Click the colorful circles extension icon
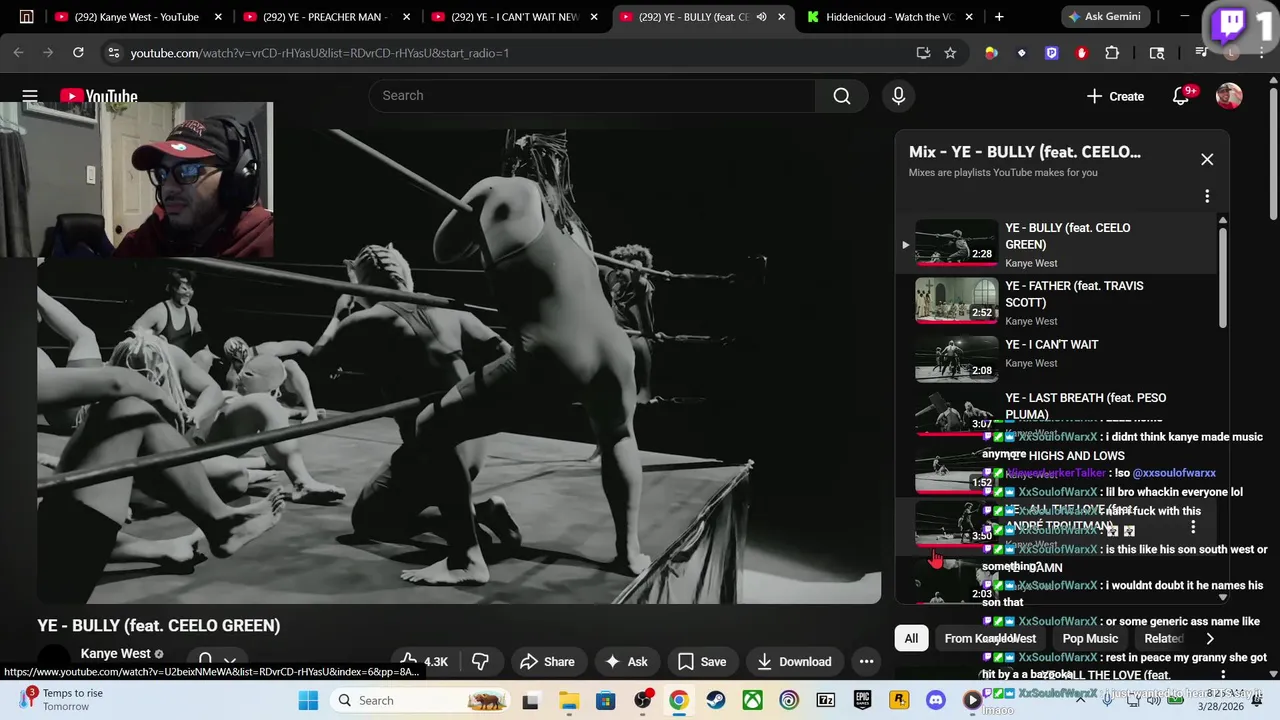1280x720 pixels. point(991,52)
